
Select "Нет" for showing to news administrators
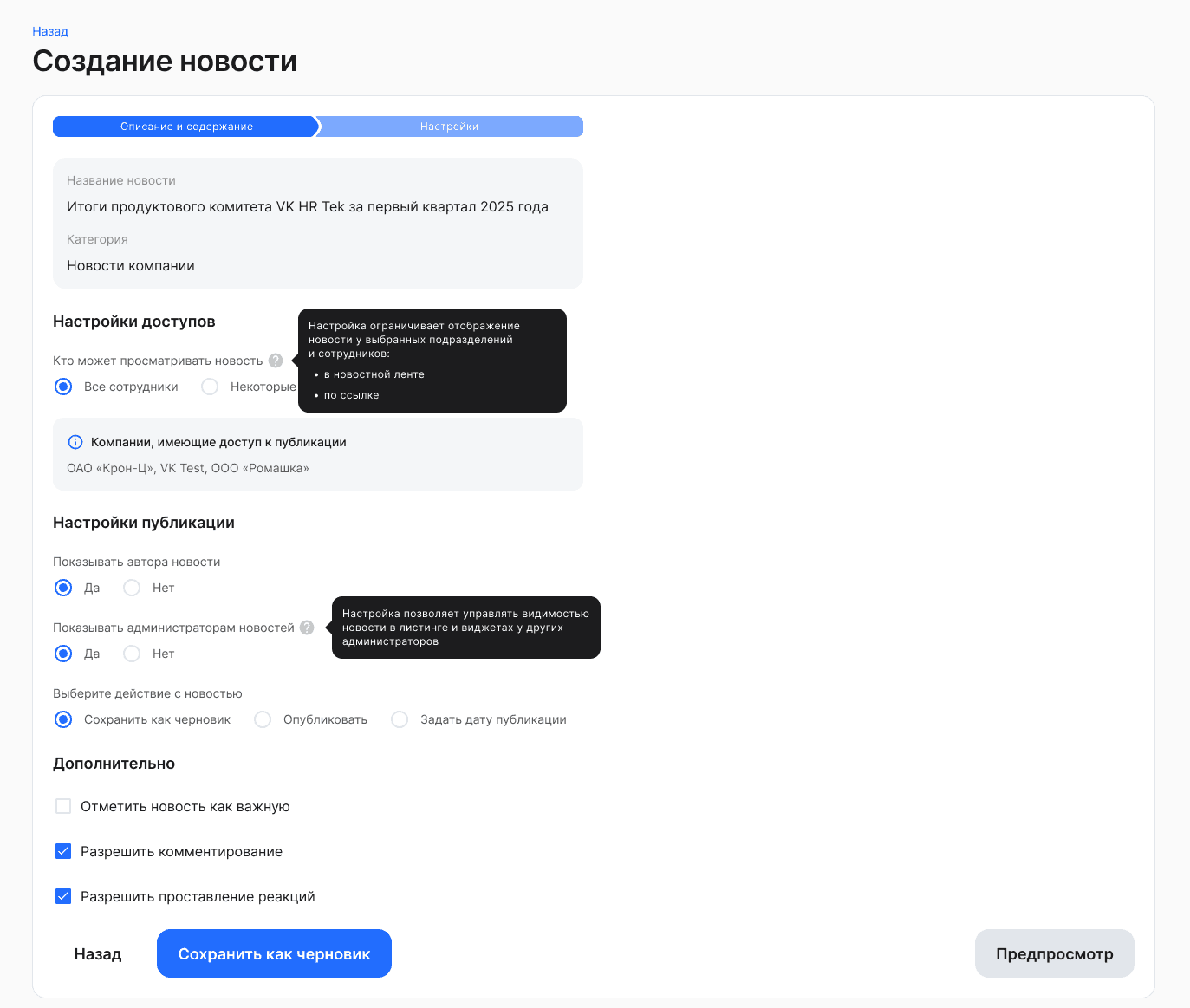pyautogui.click(x=132, y=654)
